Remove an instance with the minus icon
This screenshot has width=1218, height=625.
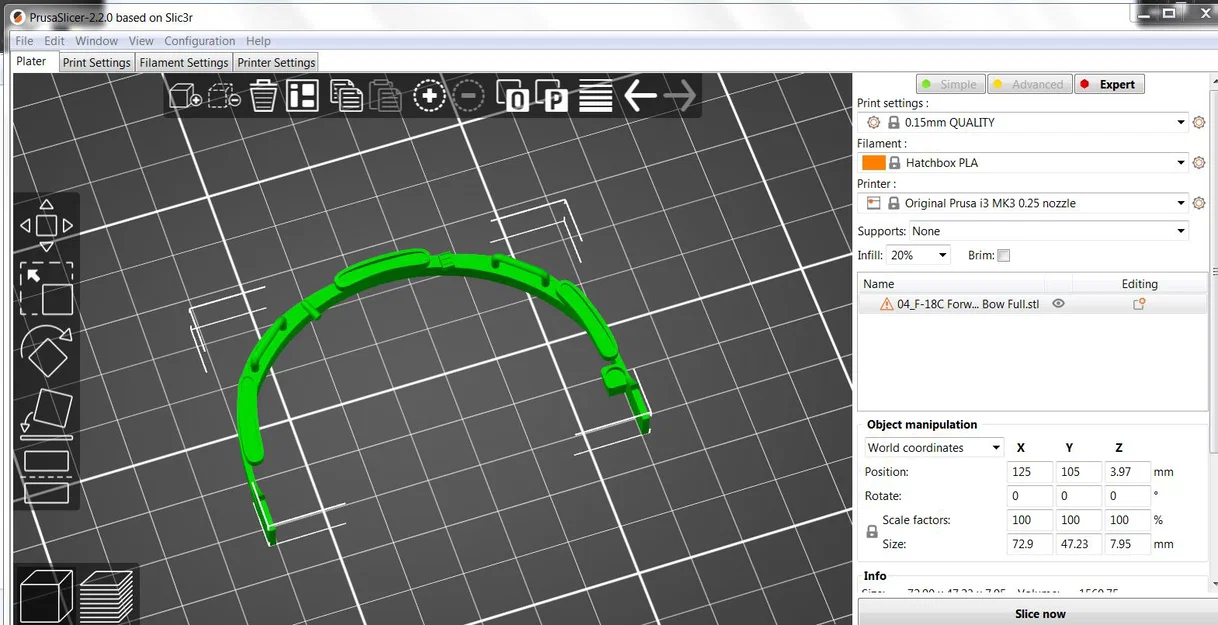point(468,96)
